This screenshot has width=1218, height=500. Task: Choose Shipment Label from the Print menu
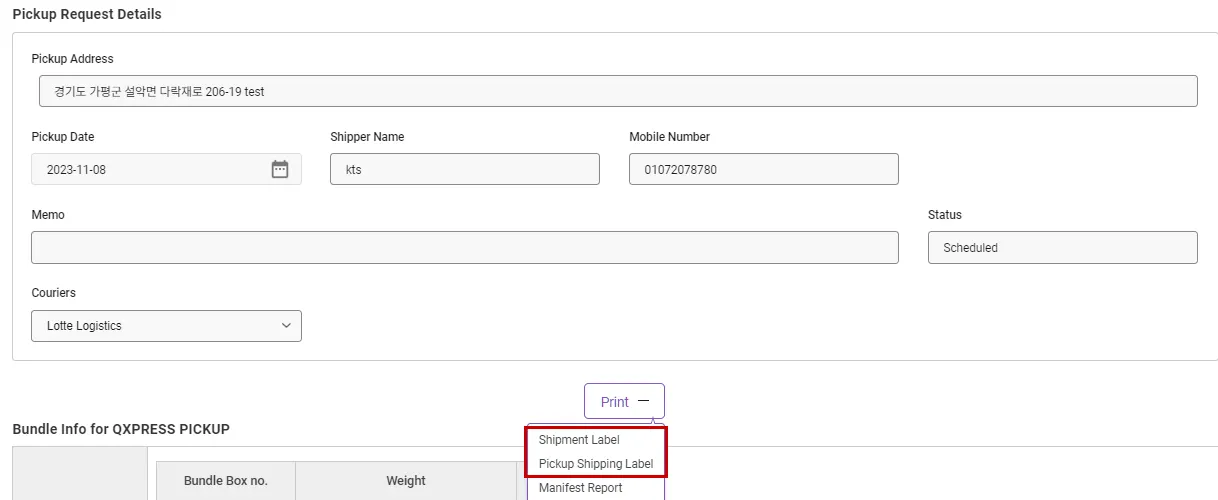[x=579, y=440]
